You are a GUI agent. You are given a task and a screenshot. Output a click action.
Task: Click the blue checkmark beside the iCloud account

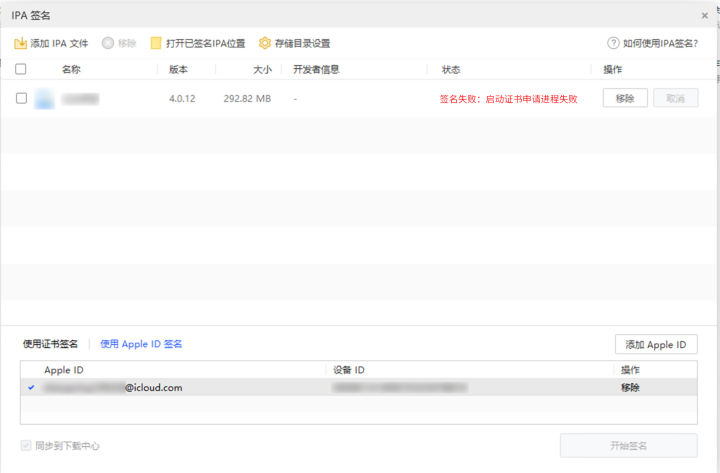click(31, 388)
